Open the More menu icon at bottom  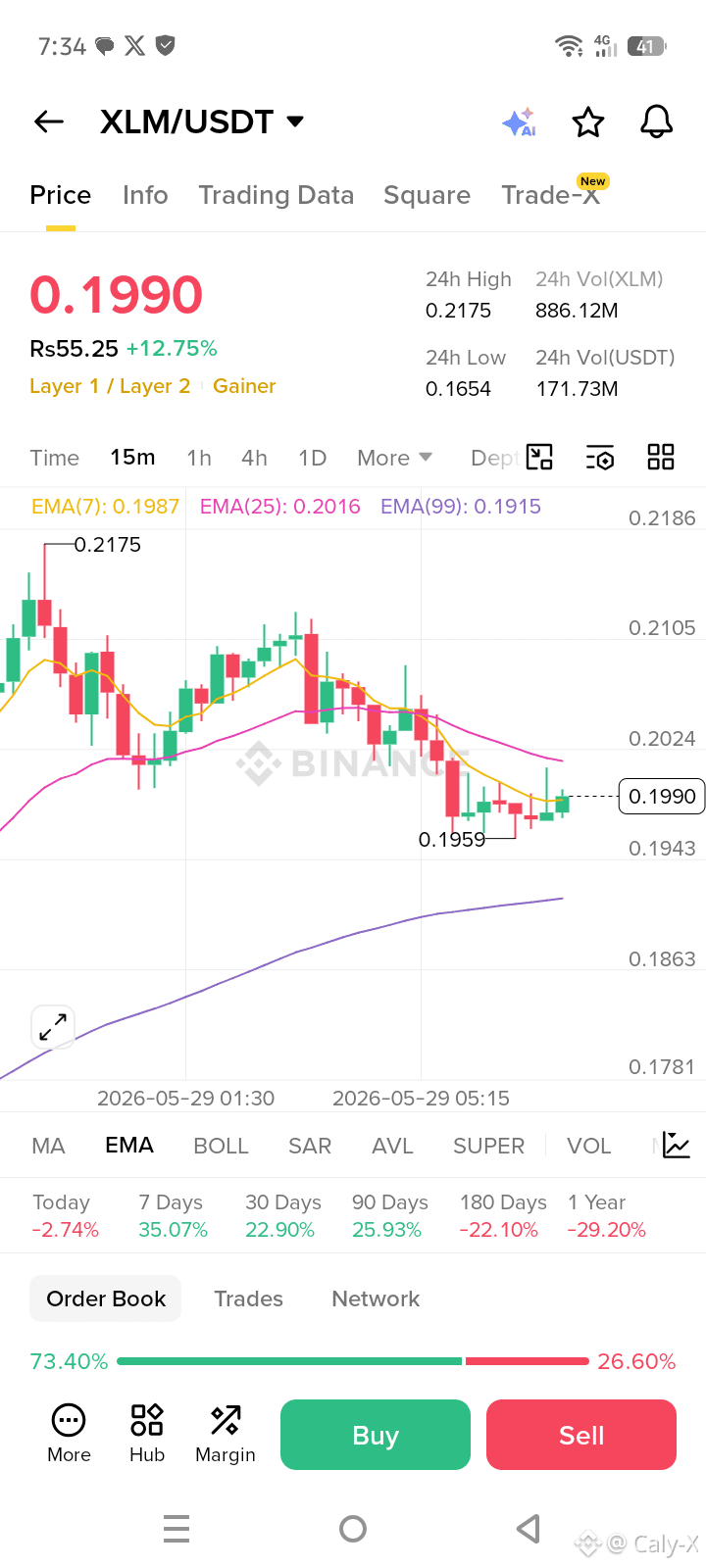tap(69, 1434)
